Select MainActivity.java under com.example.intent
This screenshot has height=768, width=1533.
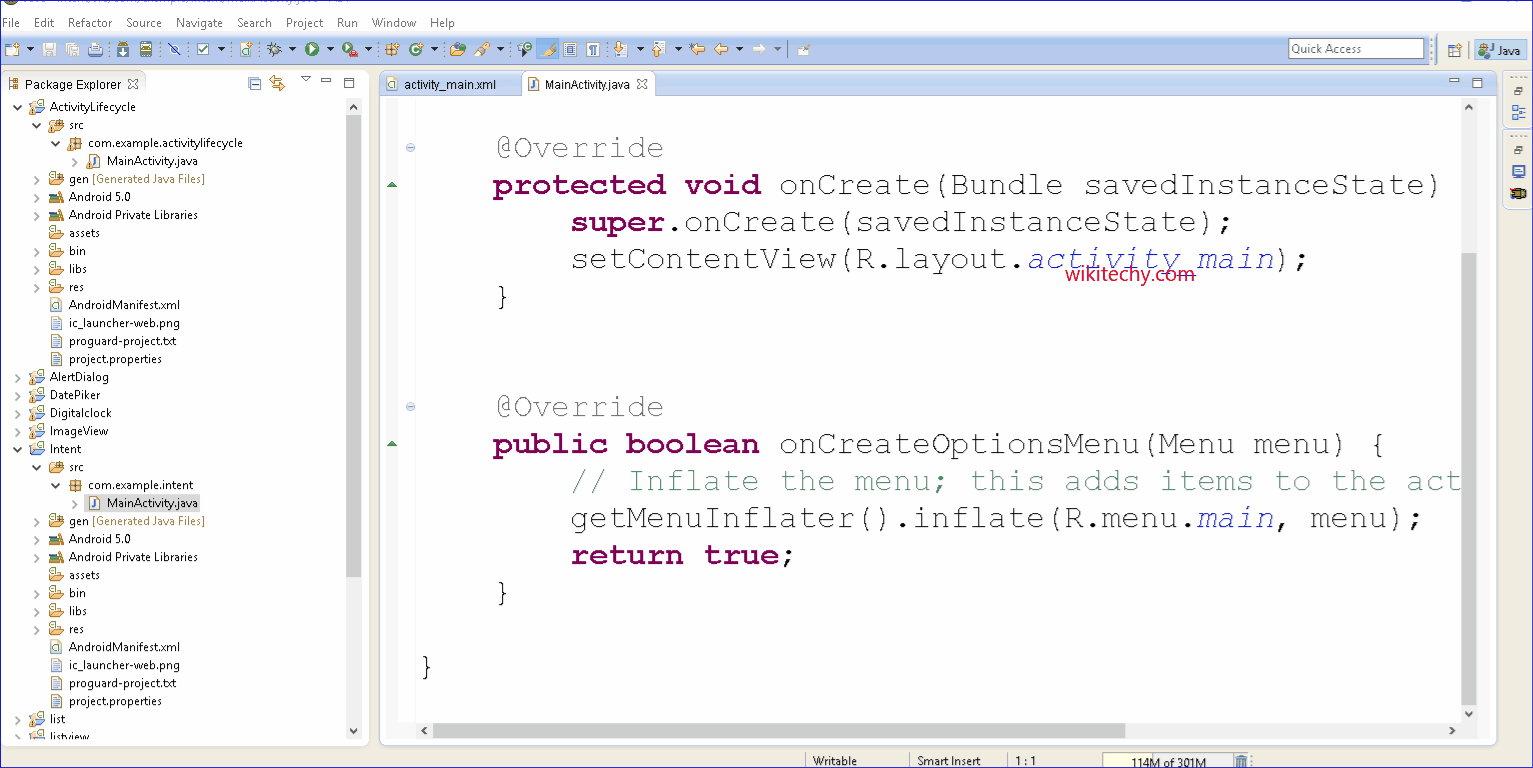[x=152, y=503]
